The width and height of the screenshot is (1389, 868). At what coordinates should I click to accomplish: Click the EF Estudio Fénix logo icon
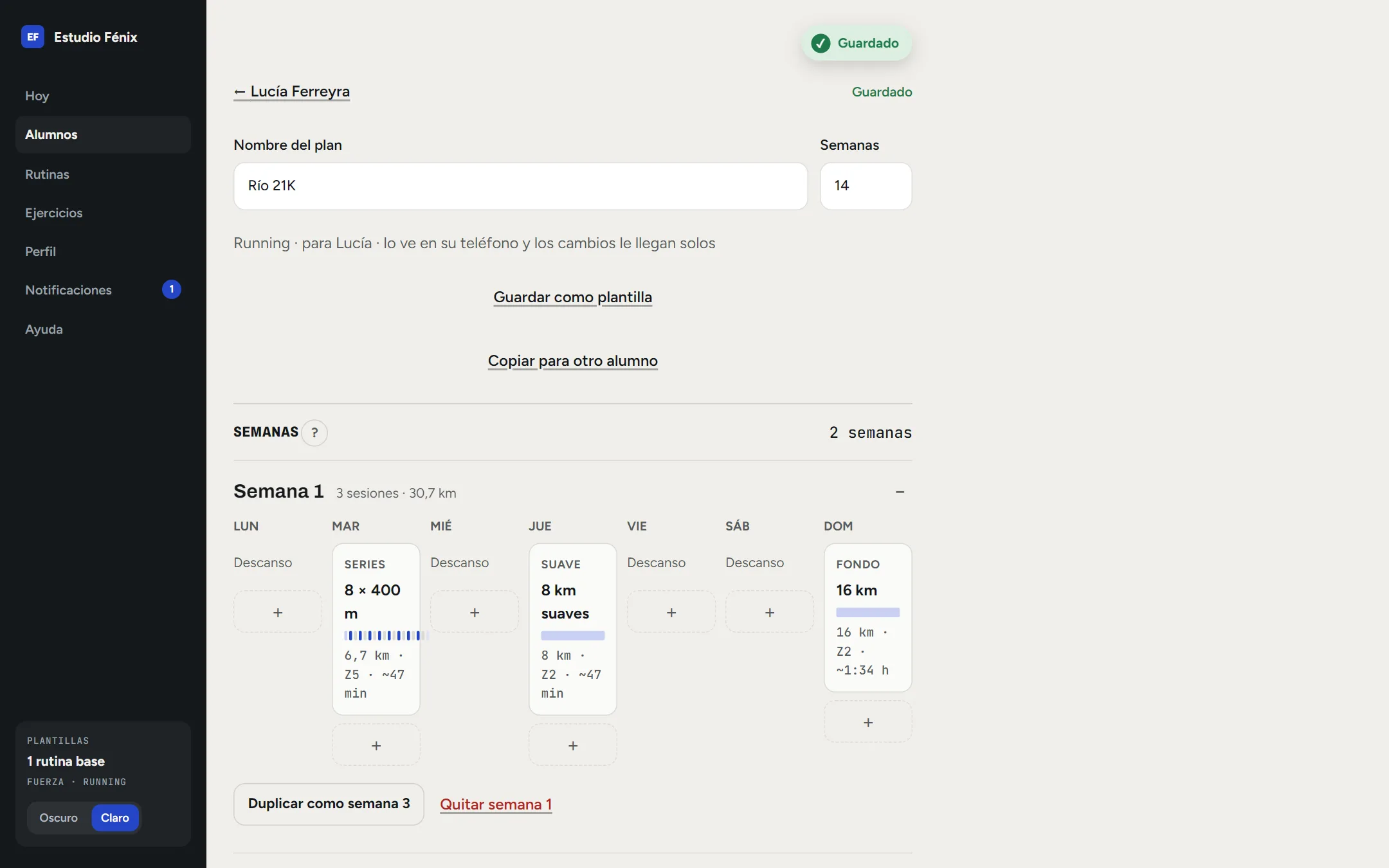[33, 37]
